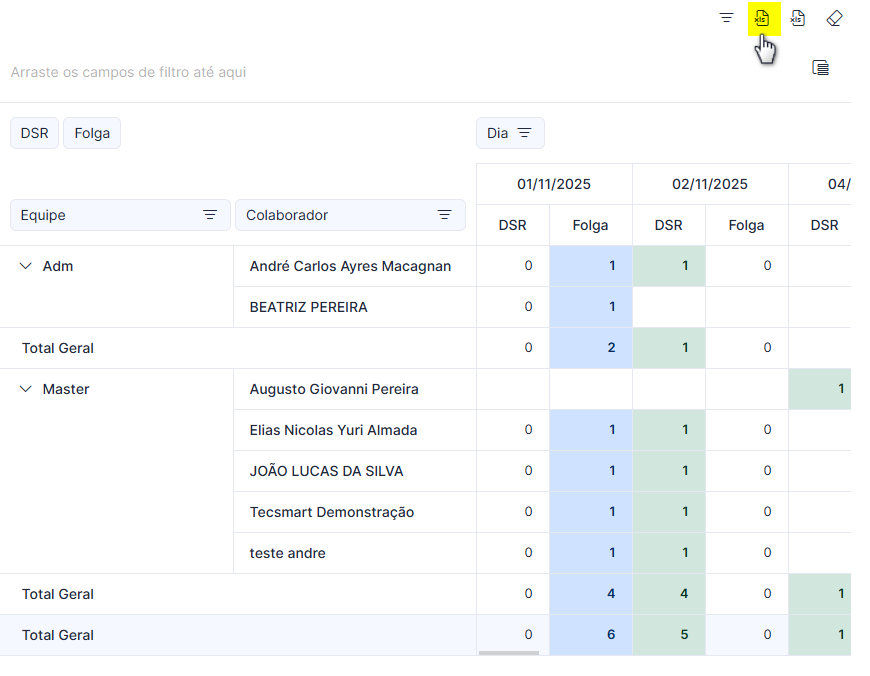Open the field chooser list icon
The height and width of the screenshot is (676, 870).
point(821,68)
